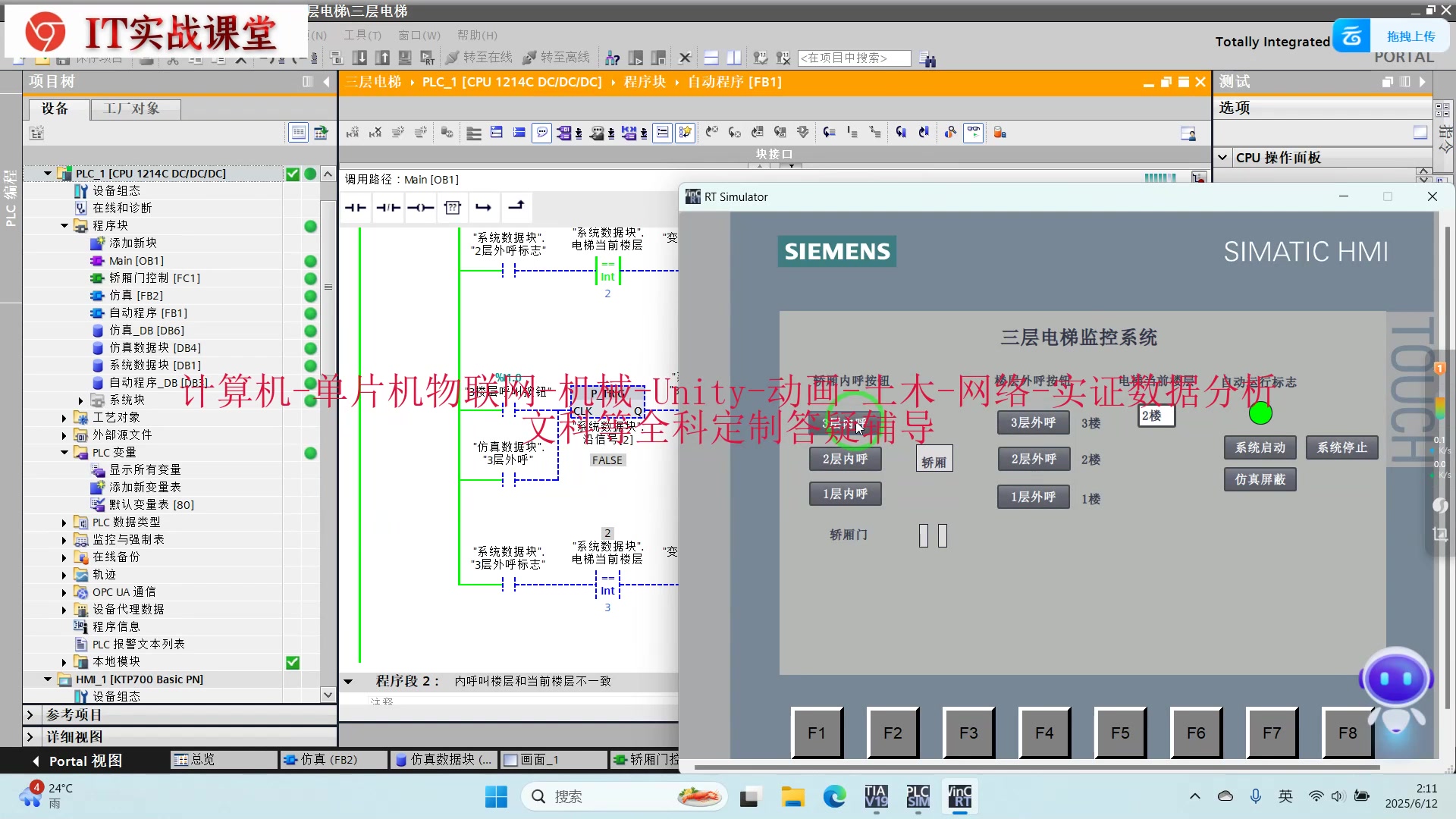Insert normally closed contact instruction
The height and width of the screenshot is (819, 1456).
388,207
